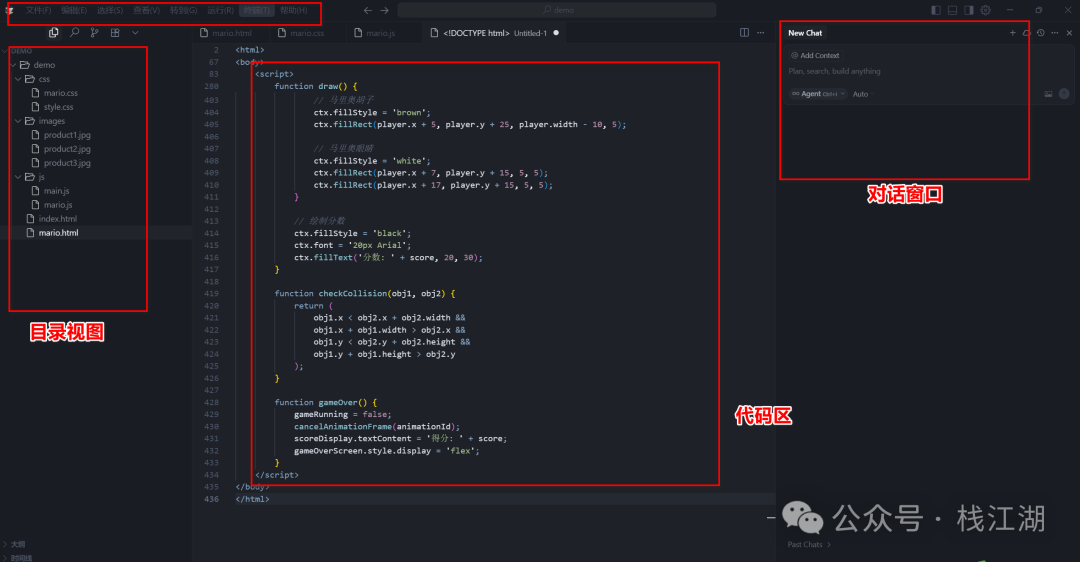Select the New Chat tab
This screenshot has height=562, width=1080.
pos(805,32)
